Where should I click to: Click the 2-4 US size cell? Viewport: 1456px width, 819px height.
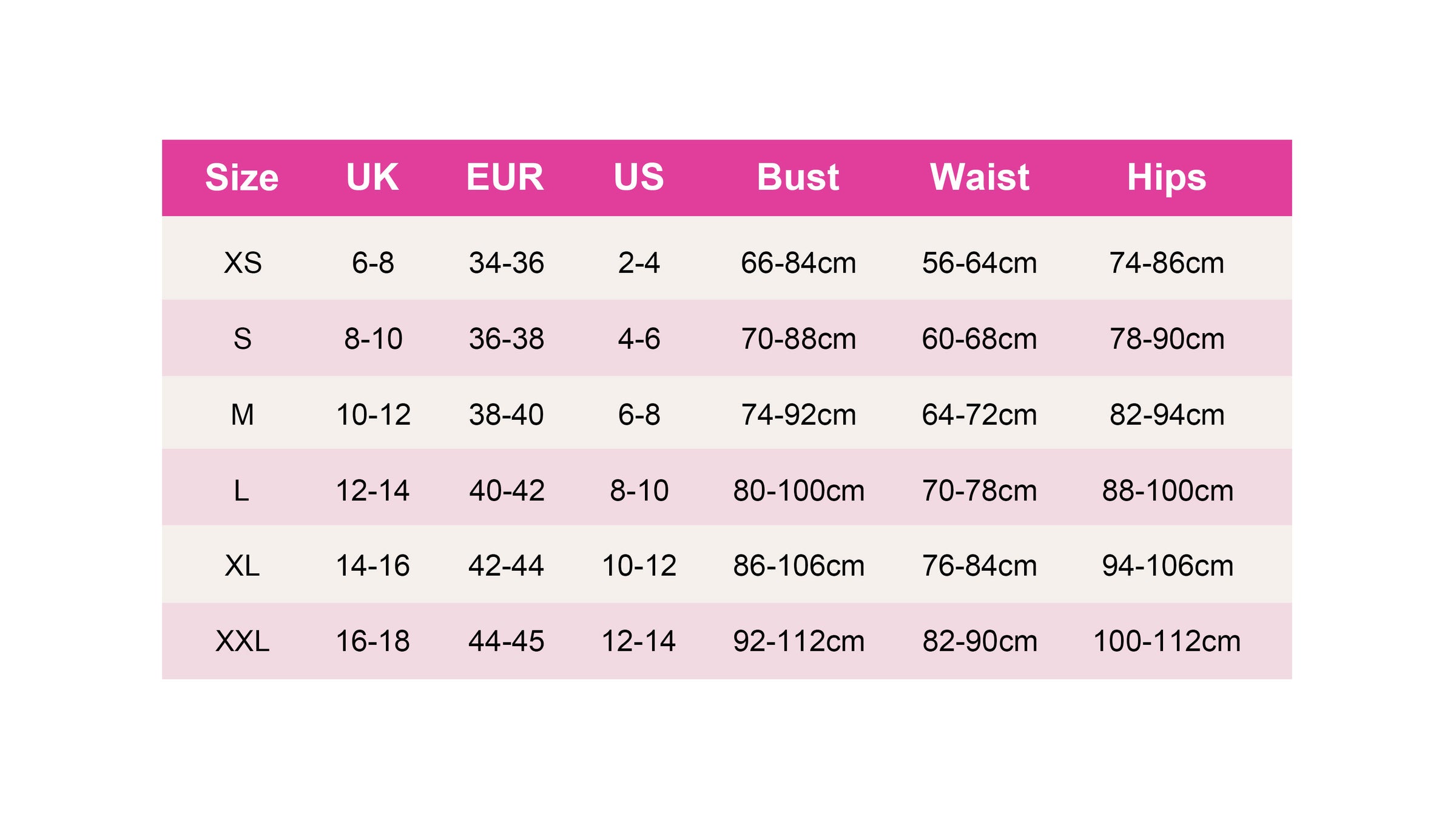coord(639,263)
